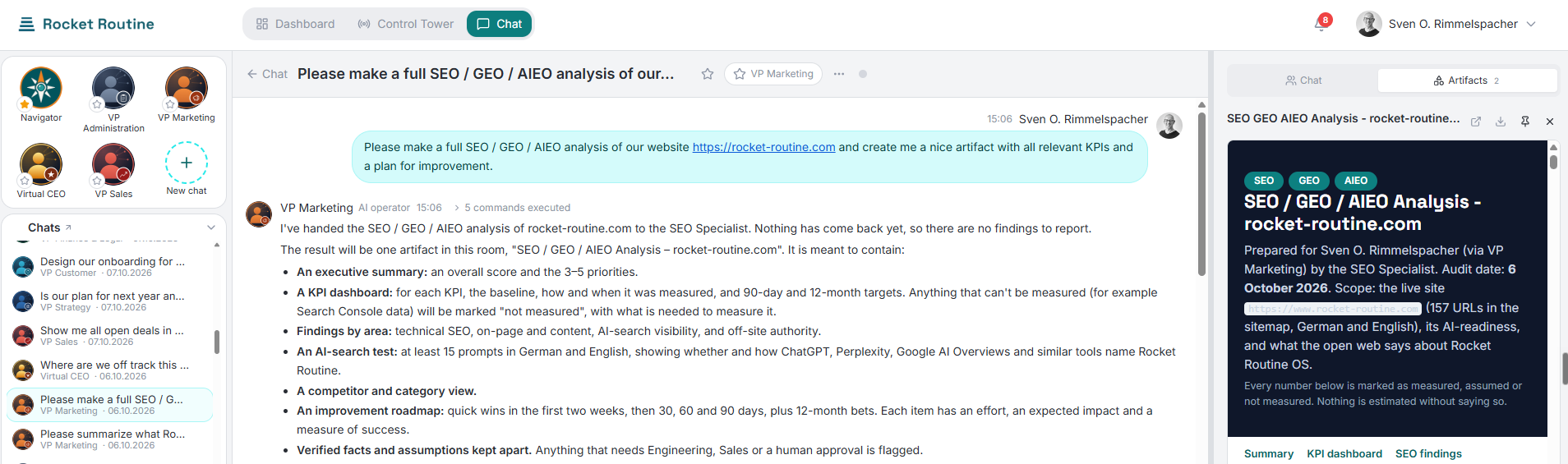The height and width of the screenshot is (464, 1568).
Task: Click the AIEO tag pill in artifact
Action: click(1356, 181)
